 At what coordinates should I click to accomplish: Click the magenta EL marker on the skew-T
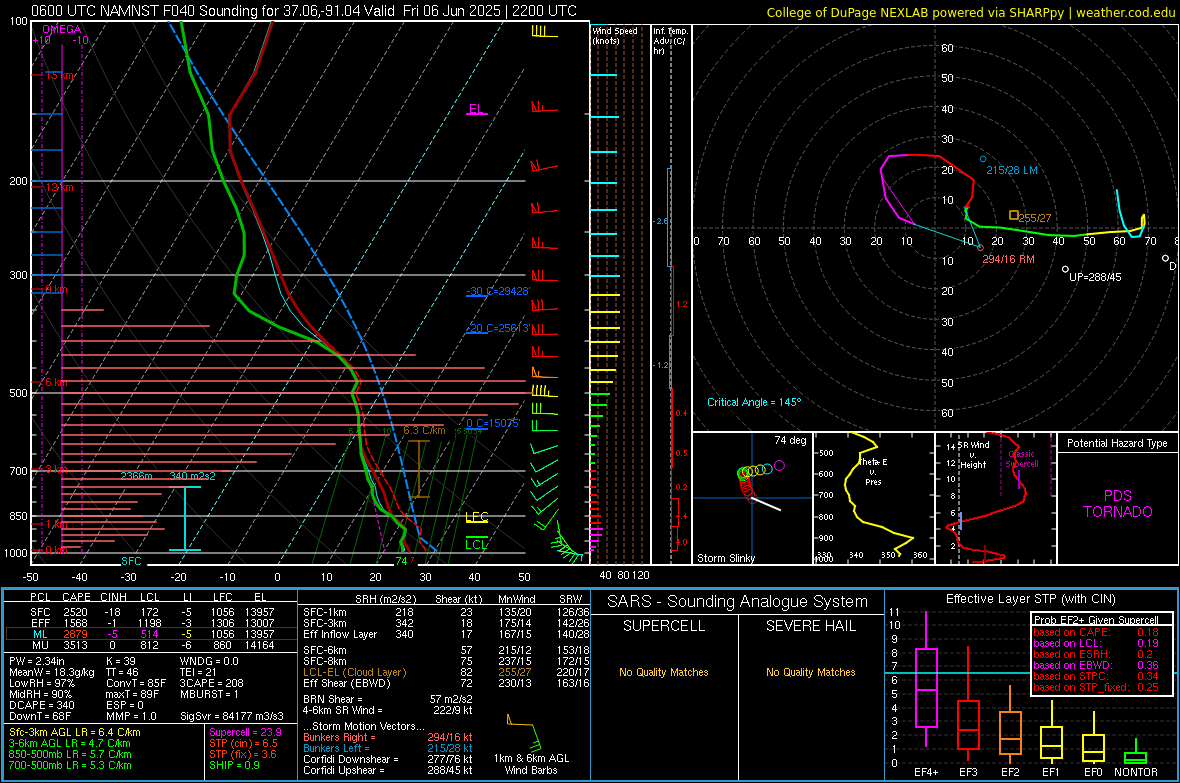(x=476, y=109)
